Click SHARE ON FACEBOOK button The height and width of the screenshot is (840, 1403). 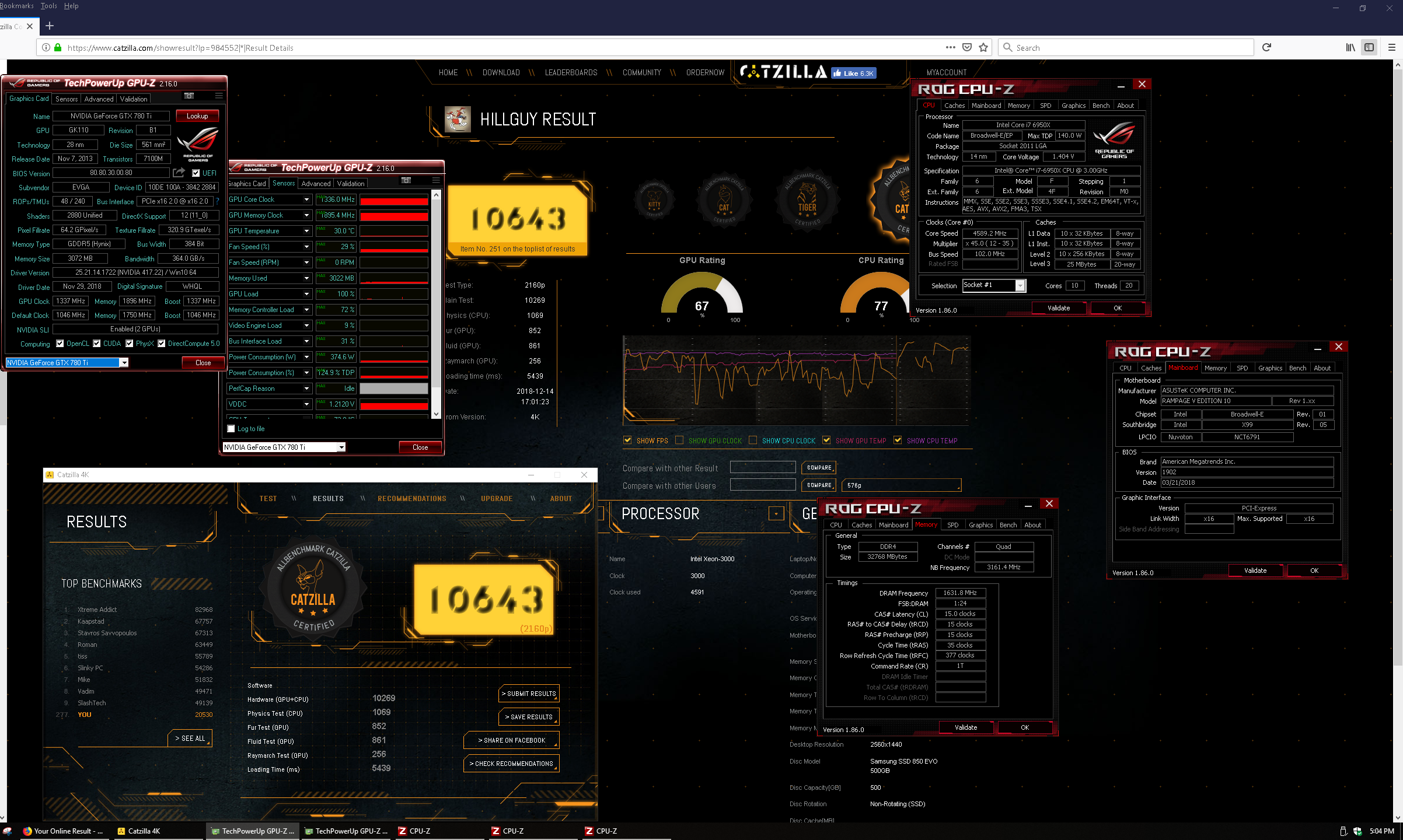click(511, 740)
